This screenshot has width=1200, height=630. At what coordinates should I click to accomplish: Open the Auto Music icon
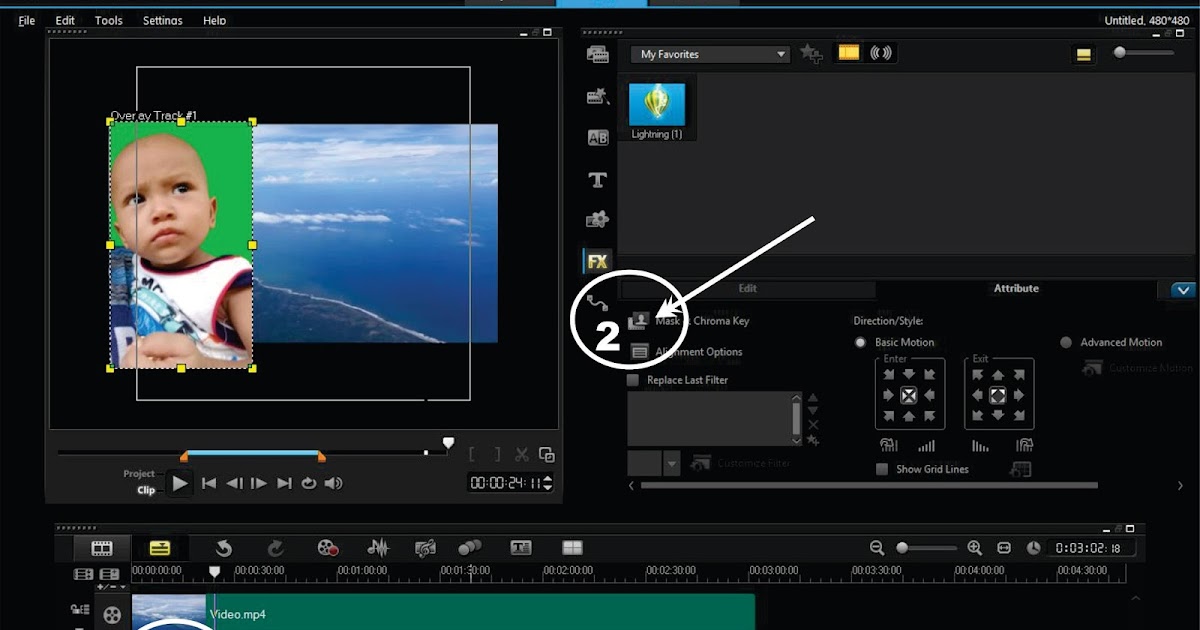pyautogui.click(x=425, y=548)
